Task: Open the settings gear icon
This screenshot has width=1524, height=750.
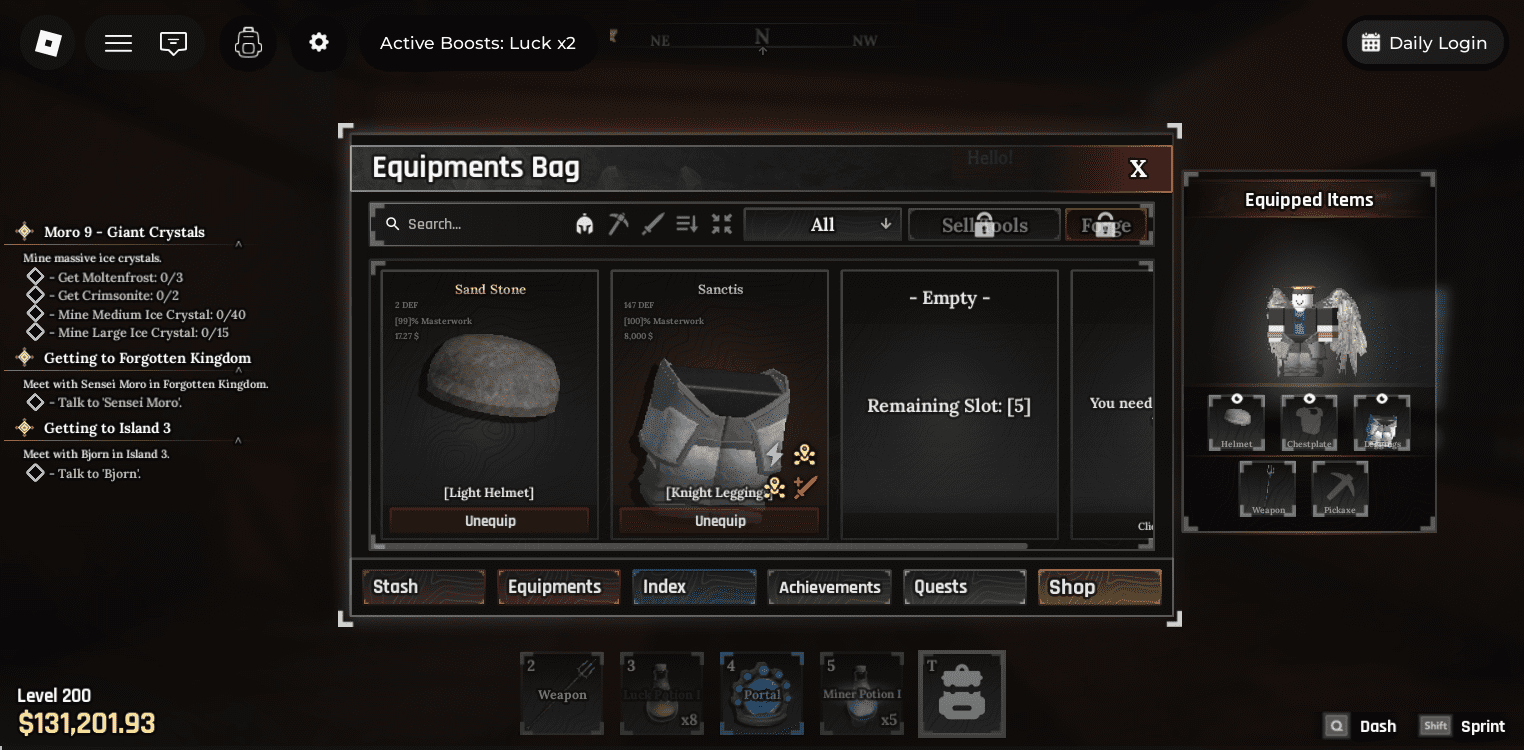Action: 319,43
